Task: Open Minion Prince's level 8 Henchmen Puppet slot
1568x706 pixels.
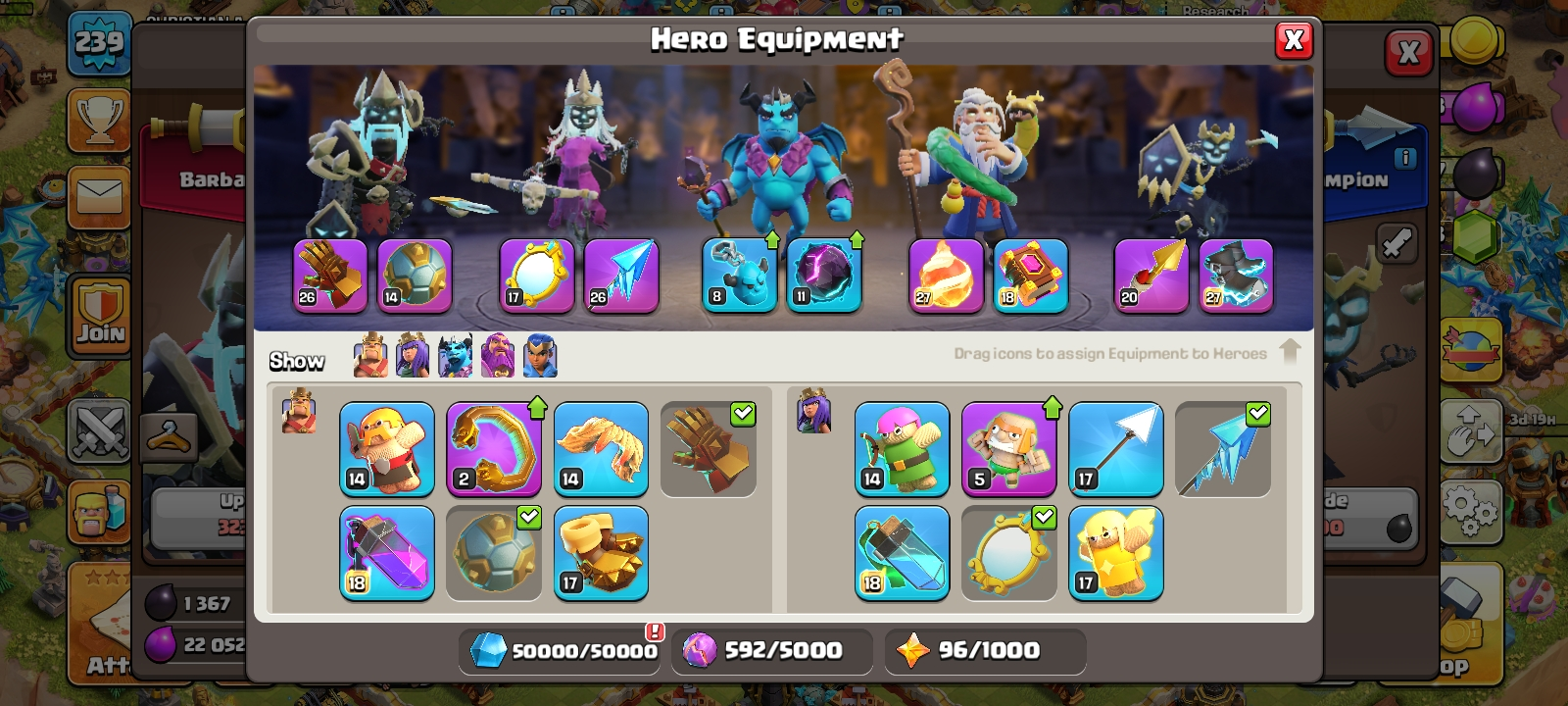Action: point(739,276)
